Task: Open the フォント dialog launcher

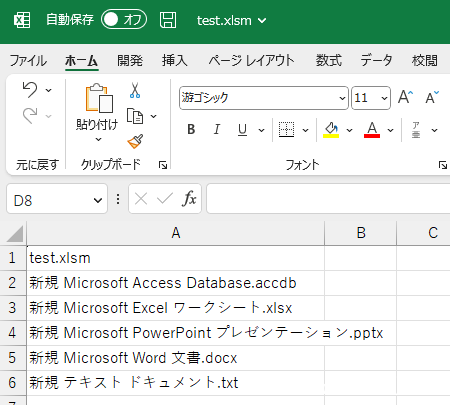Action: tap(443, 165)
